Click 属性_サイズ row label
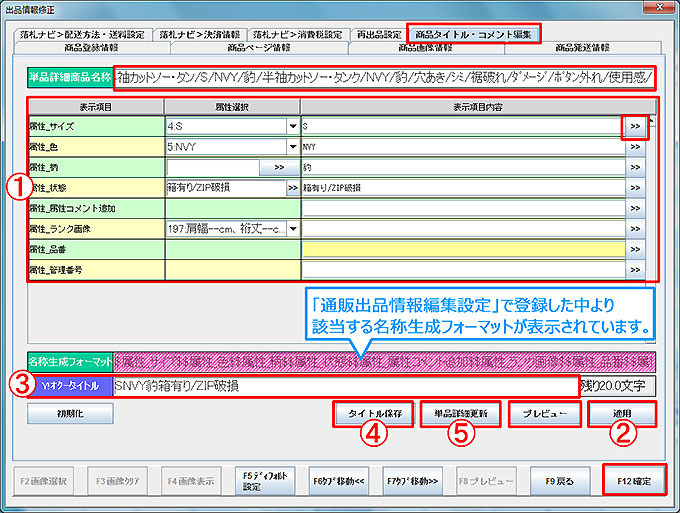The height and width of the screenshot is (513, 680). pos(96,126)
